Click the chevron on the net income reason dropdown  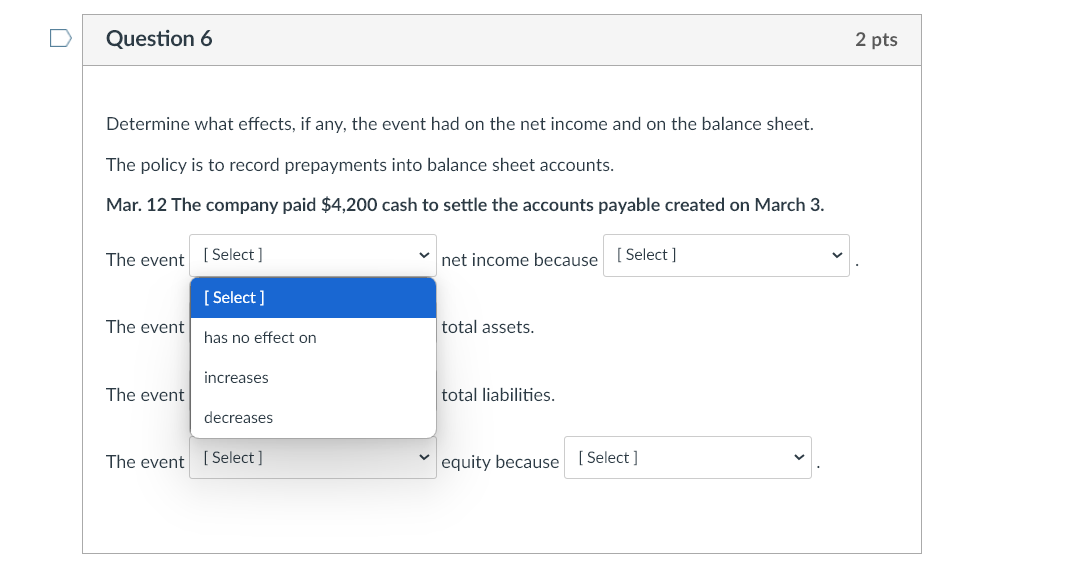pos(836,256)
